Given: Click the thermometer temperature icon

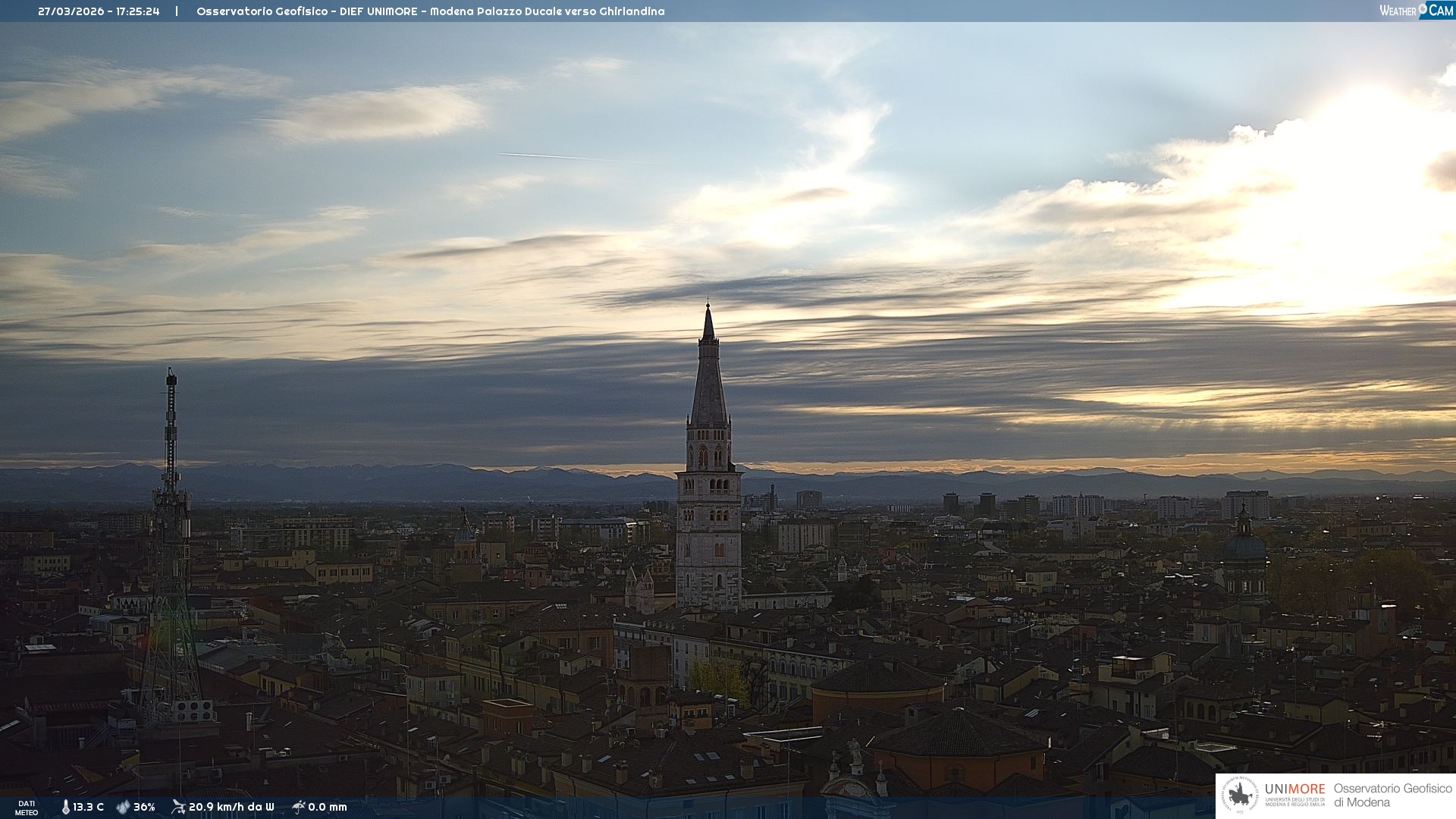Looking at the screenshot, I should point(65,807).
